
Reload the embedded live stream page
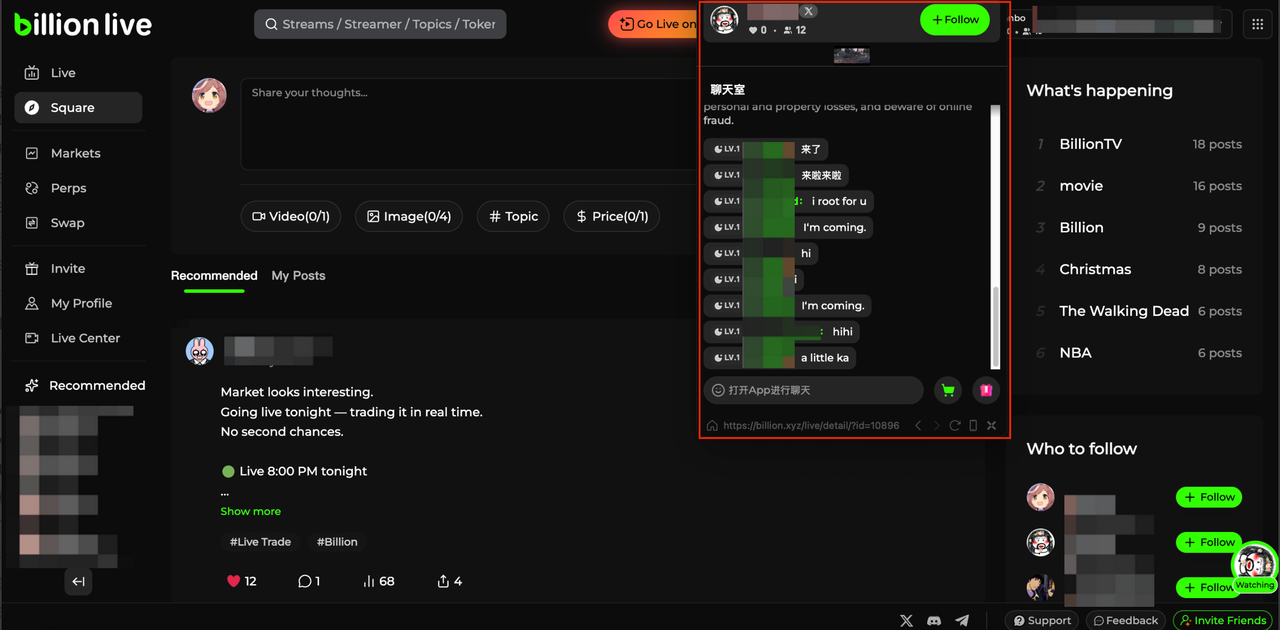[955, 426]
